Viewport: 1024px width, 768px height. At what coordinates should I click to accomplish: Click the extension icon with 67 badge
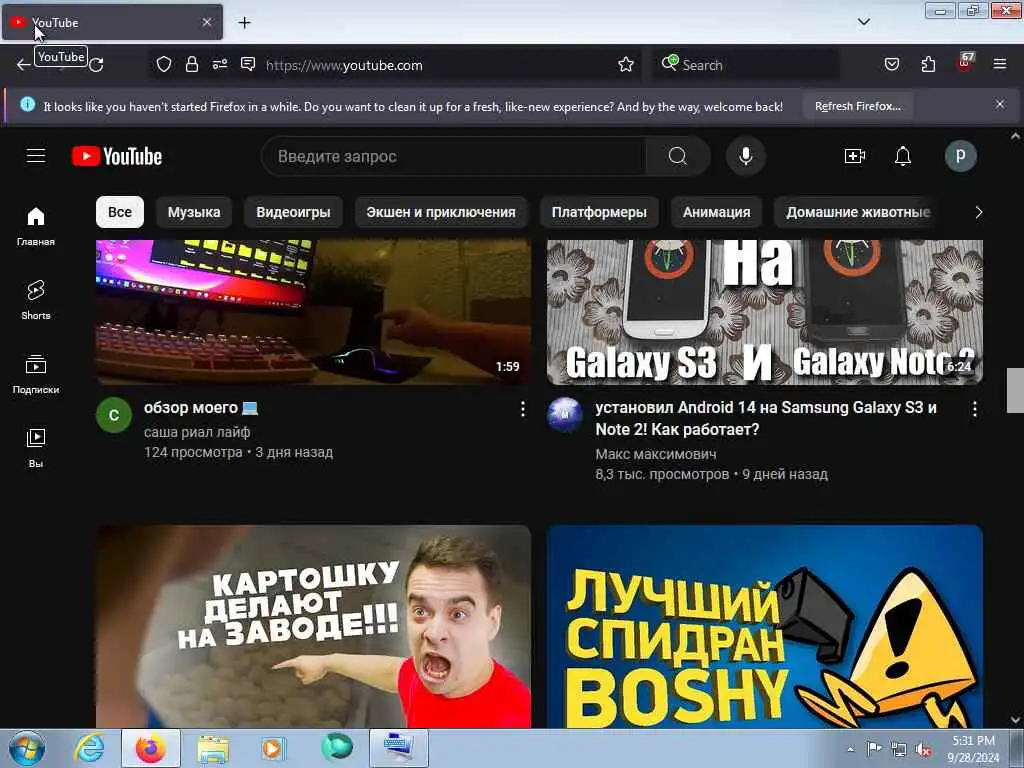click(965, 63)
